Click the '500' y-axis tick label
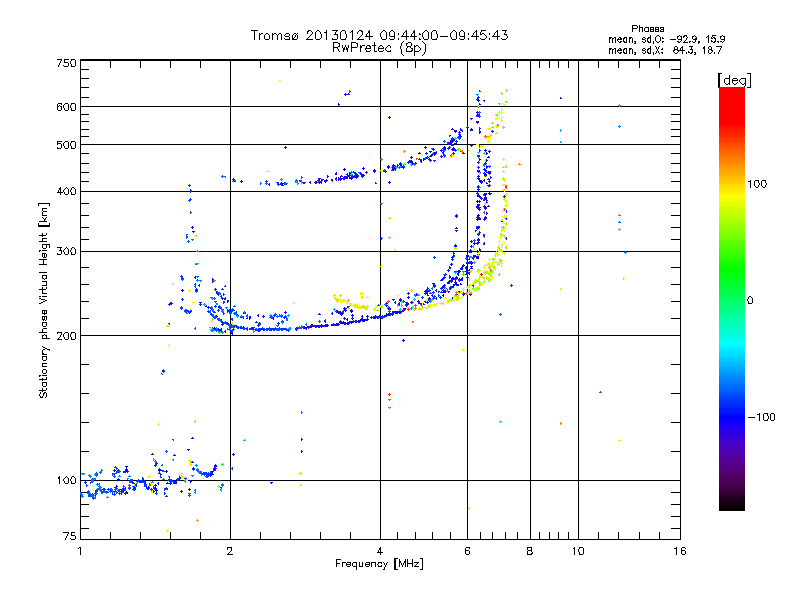800x600 pixels. pos(66,145)
